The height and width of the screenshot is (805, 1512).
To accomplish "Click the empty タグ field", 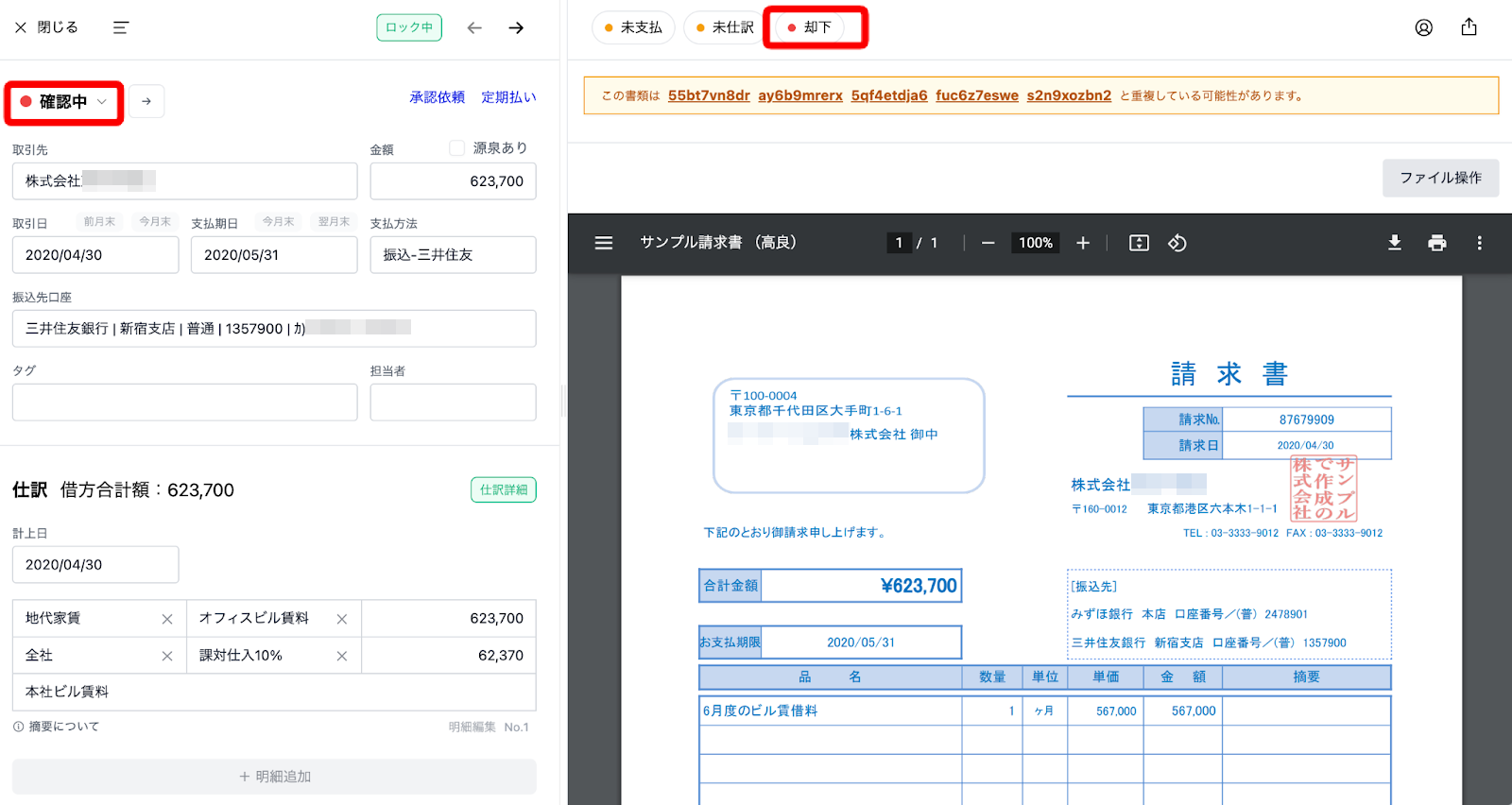I will (x=185, y=402).
